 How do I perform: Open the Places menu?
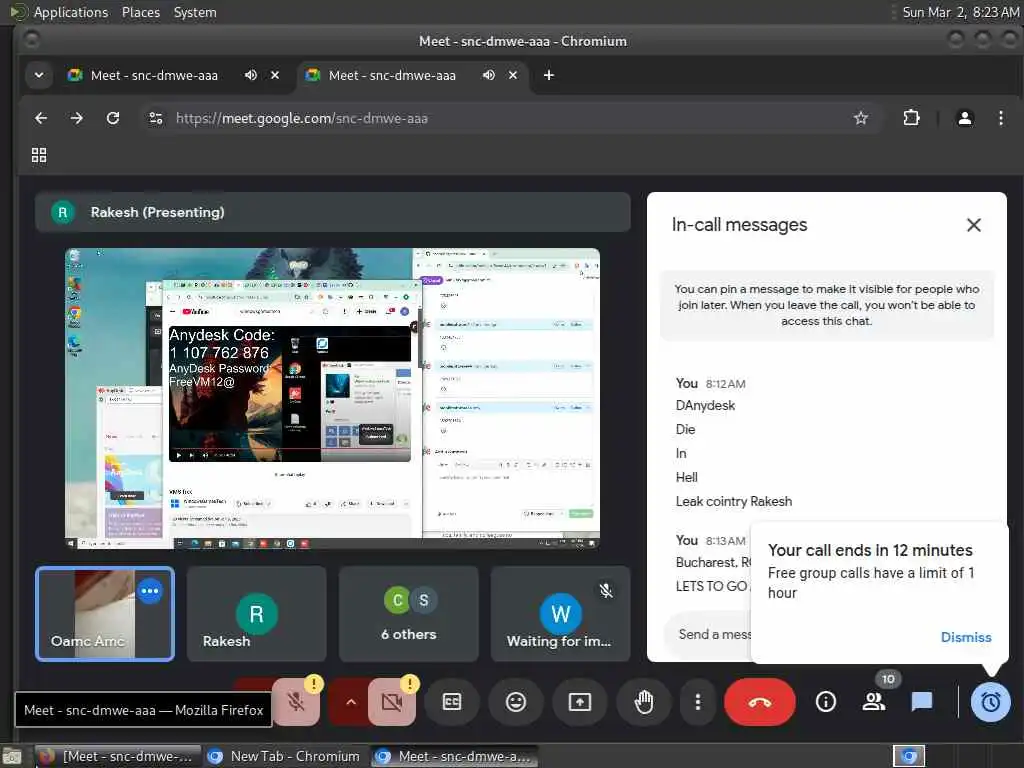click(140, 12)
